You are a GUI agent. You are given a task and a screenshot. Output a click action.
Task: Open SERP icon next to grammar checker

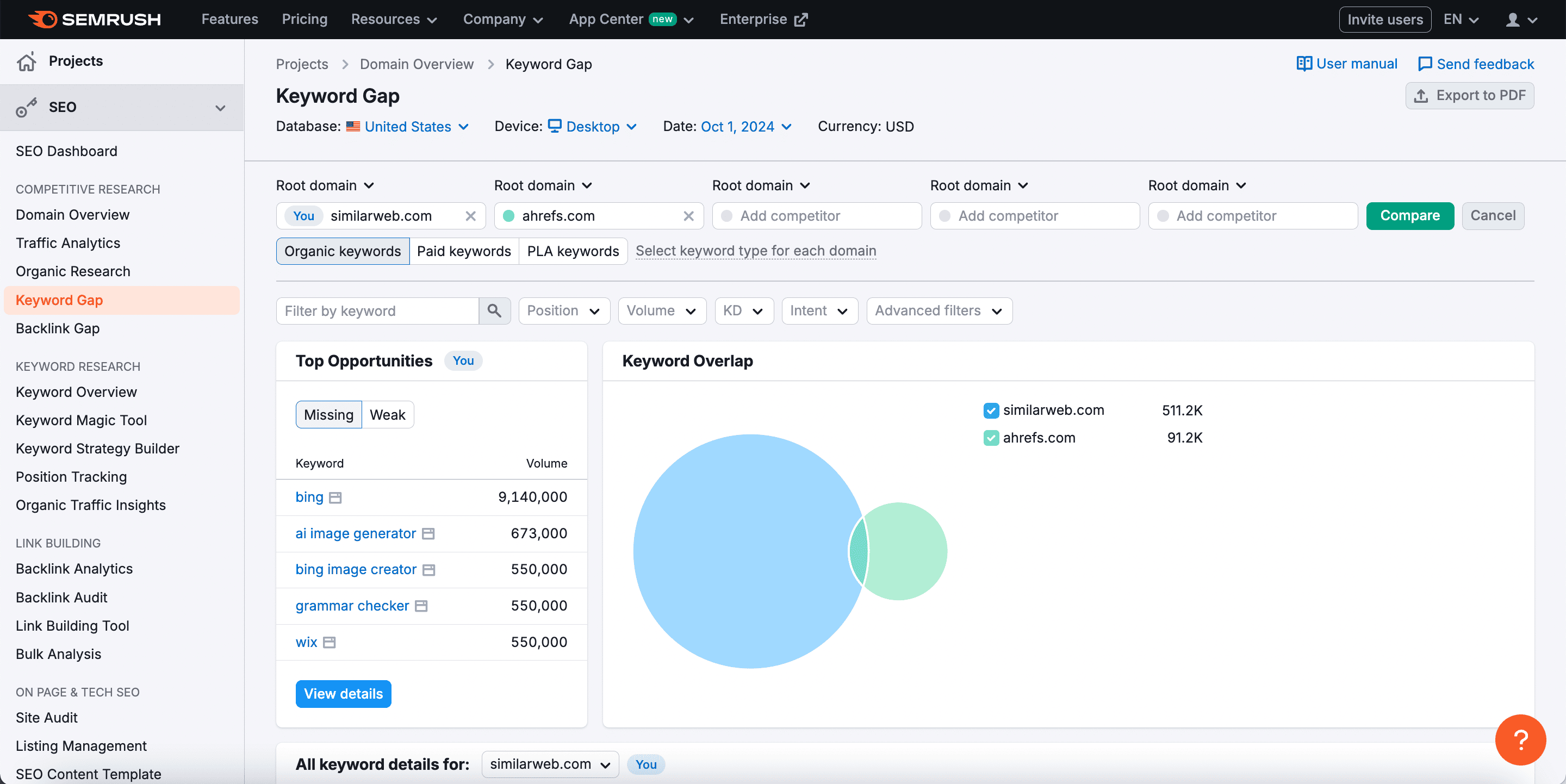click(421, 606)
